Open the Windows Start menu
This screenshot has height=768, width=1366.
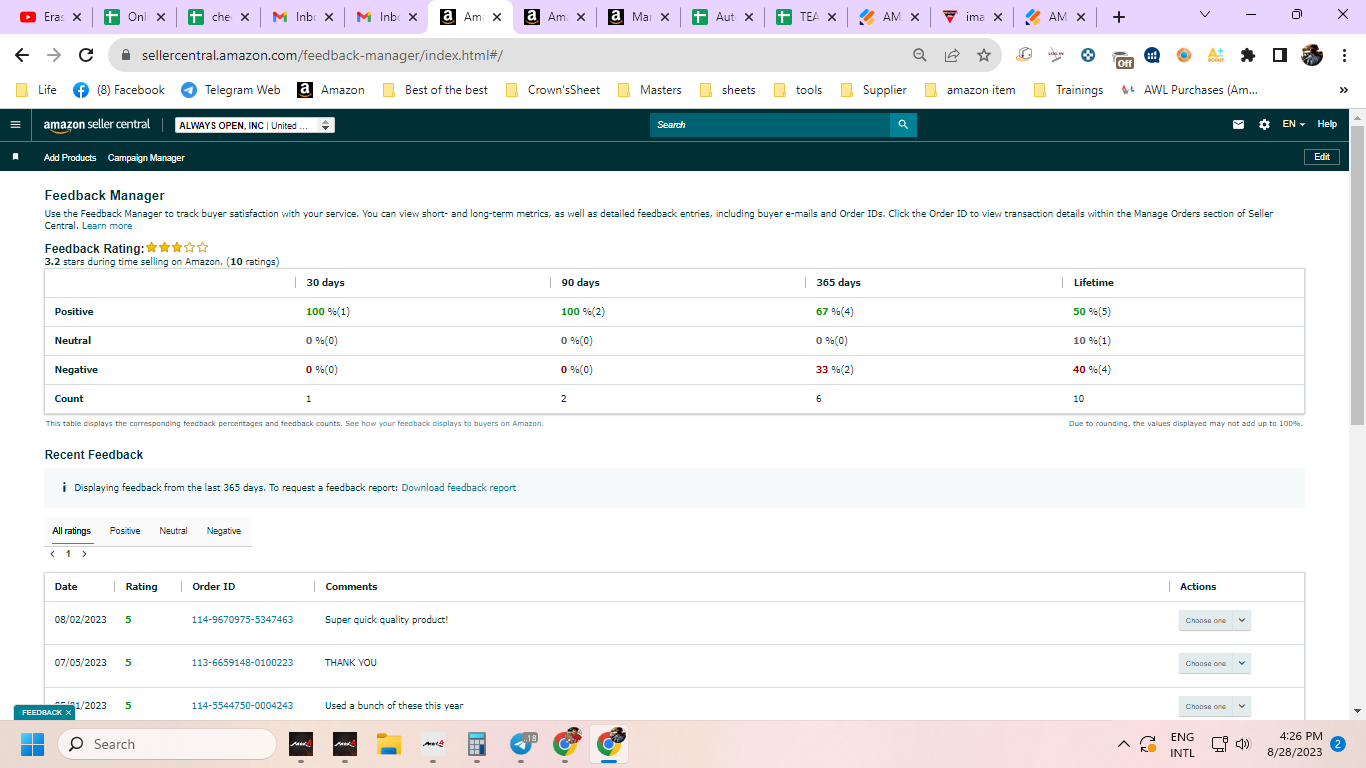point(33,744)
